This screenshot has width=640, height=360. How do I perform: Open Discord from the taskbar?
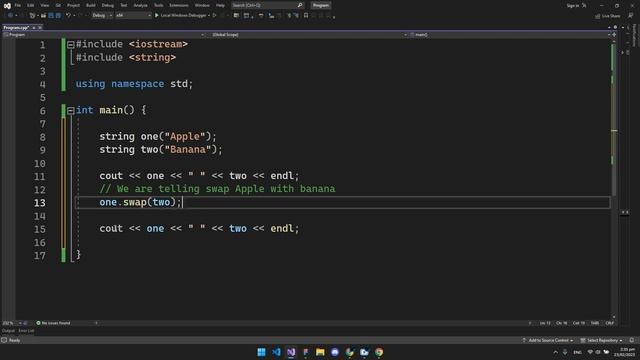tap(335, 352)
